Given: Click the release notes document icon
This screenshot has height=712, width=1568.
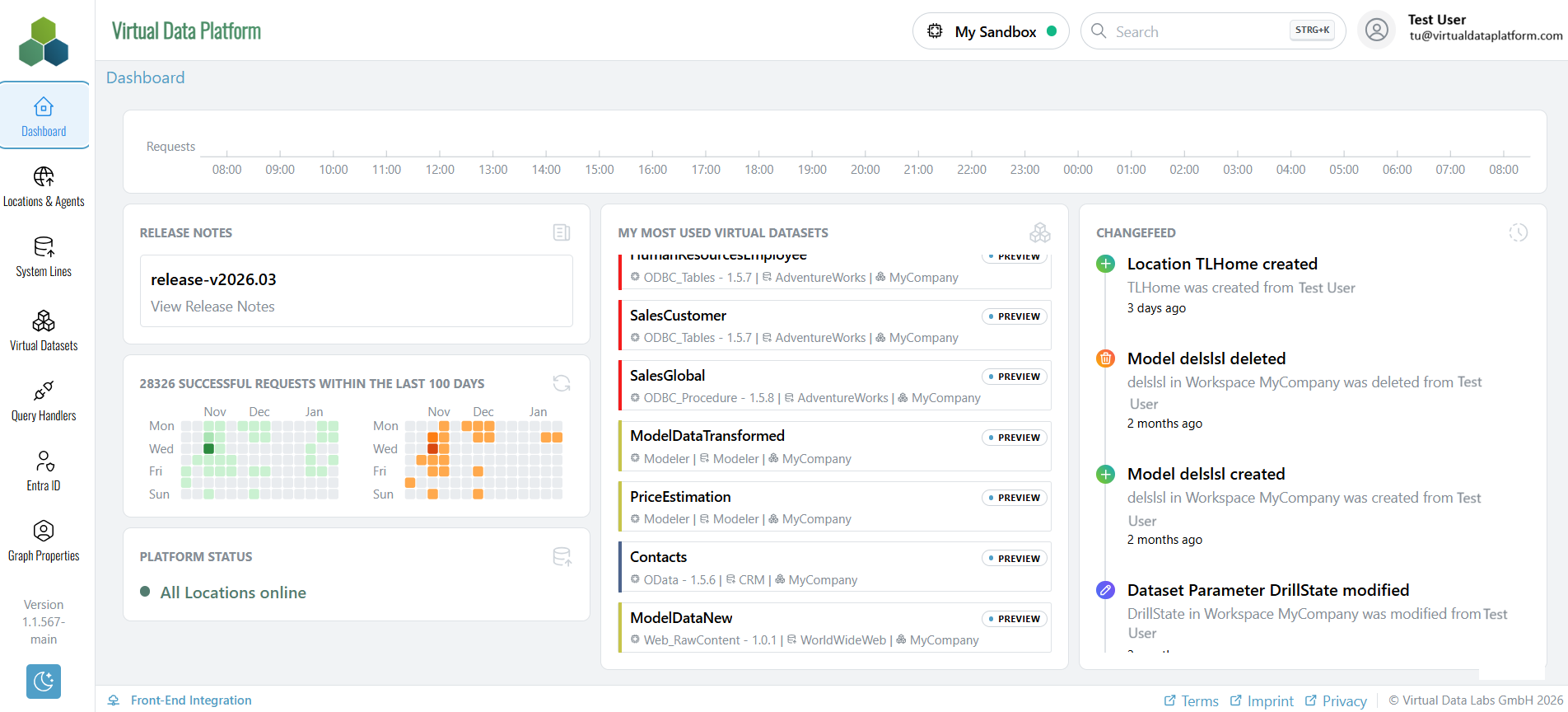Looking at the screenshot, I should [562, 232].
